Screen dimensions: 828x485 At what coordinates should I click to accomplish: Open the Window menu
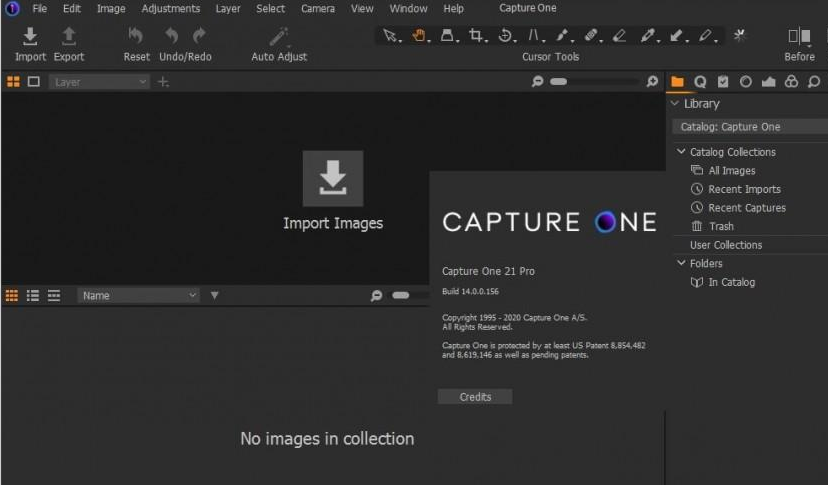pyautogui.click(x=408, y=8)
